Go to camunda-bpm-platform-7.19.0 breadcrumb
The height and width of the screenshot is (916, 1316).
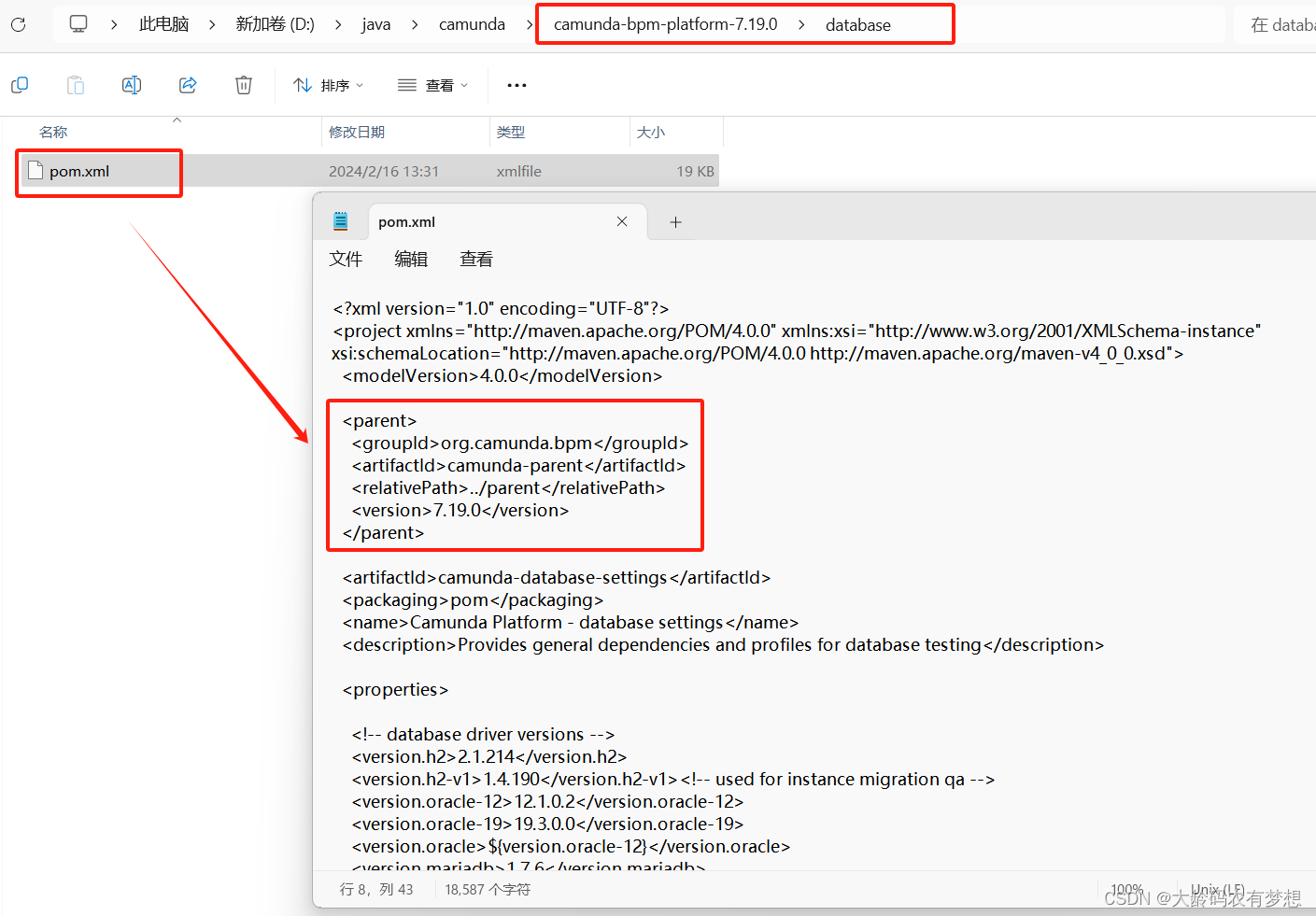[665, 24]
